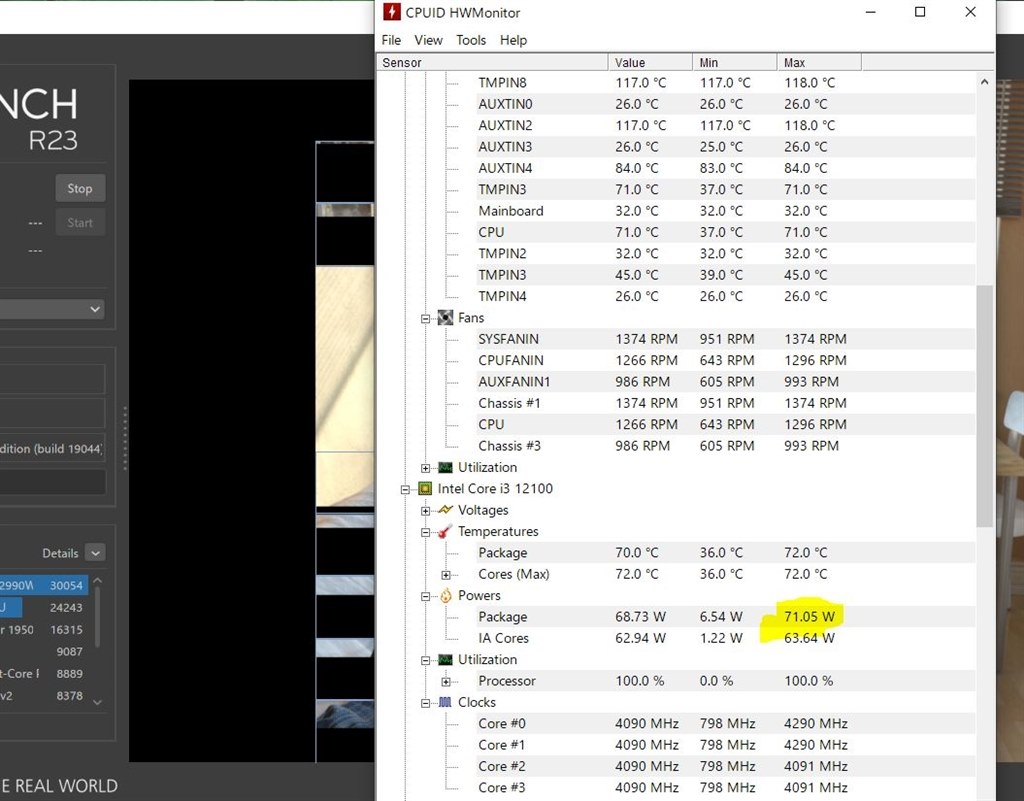Select the SYSFANIN fan row
This screenshot has width=1024, height=801.
click(726, 339)
